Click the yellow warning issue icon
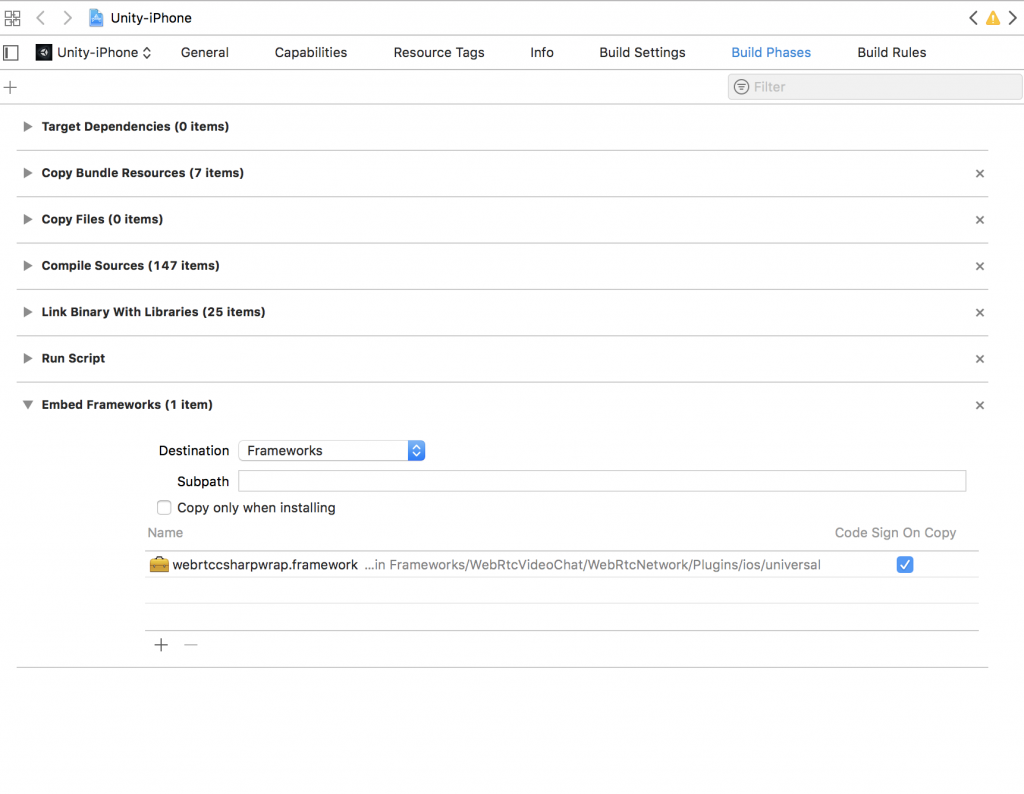Screen dimensions: 1024x794 click(x=992, y=18)
